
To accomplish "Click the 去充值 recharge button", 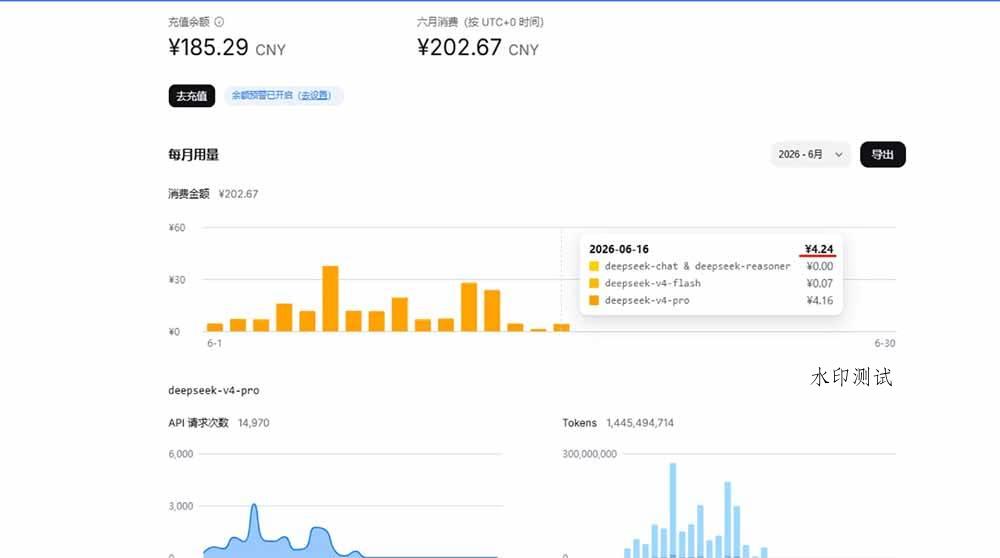I will point(191,96).
